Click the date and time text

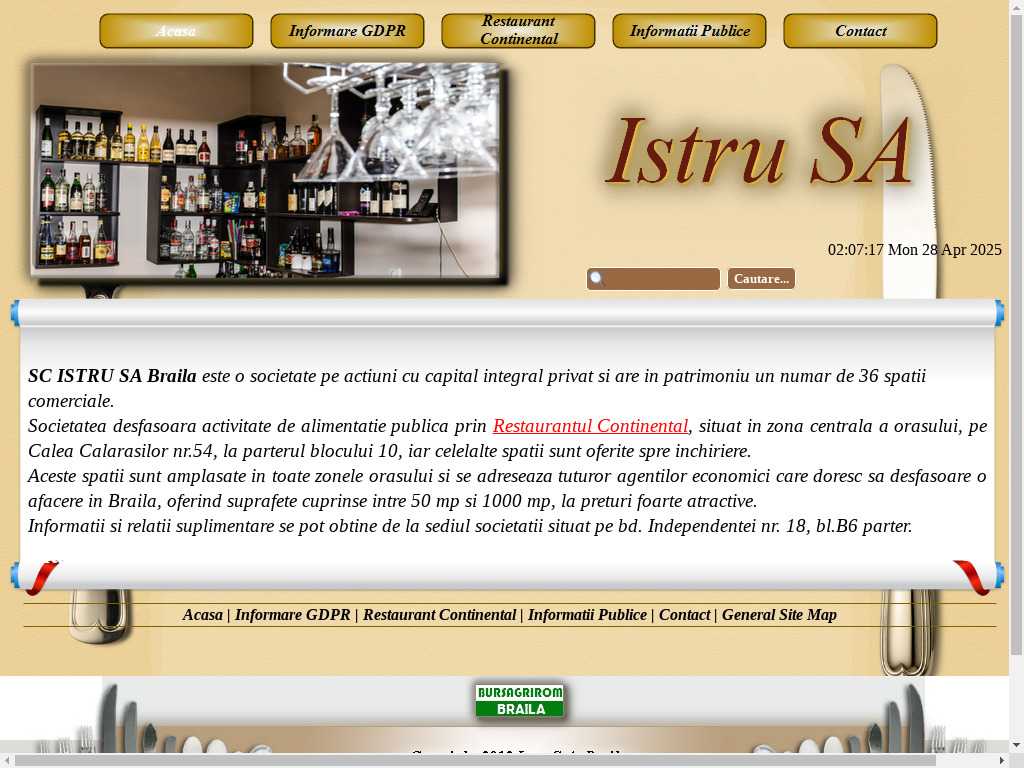[x=914, y=249]
